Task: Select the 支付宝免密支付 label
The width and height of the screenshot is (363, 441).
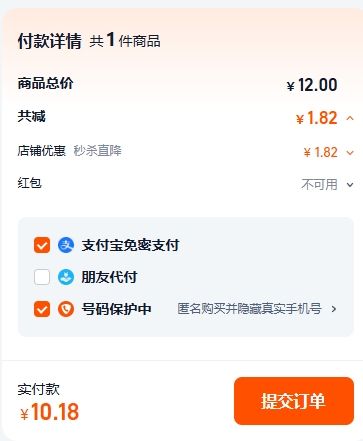Action: [x=130, y=245]
